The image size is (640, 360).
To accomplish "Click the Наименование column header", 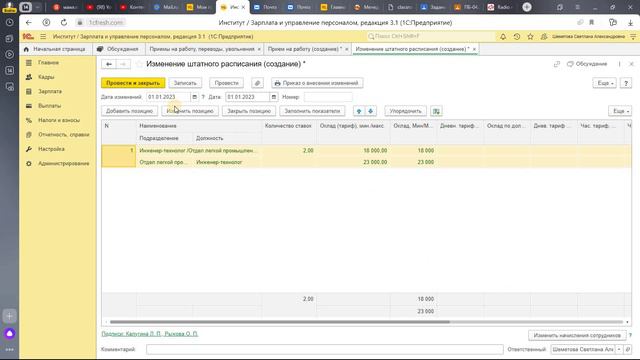I will click(158, 126).
